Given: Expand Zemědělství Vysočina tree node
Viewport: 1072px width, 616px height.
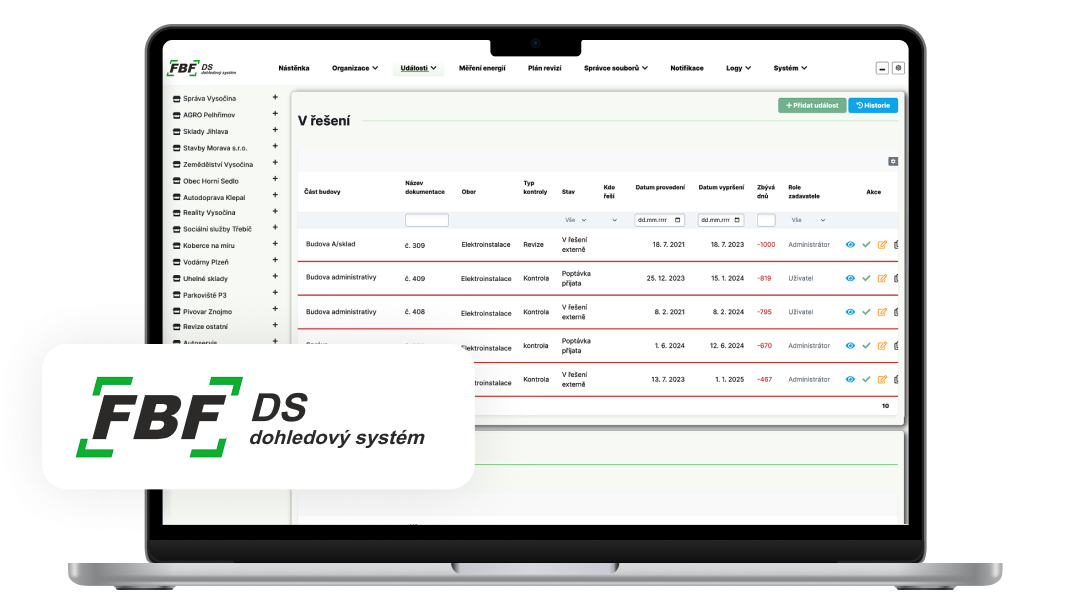Looking at the screenshot, I should click(x=275, y=163).
